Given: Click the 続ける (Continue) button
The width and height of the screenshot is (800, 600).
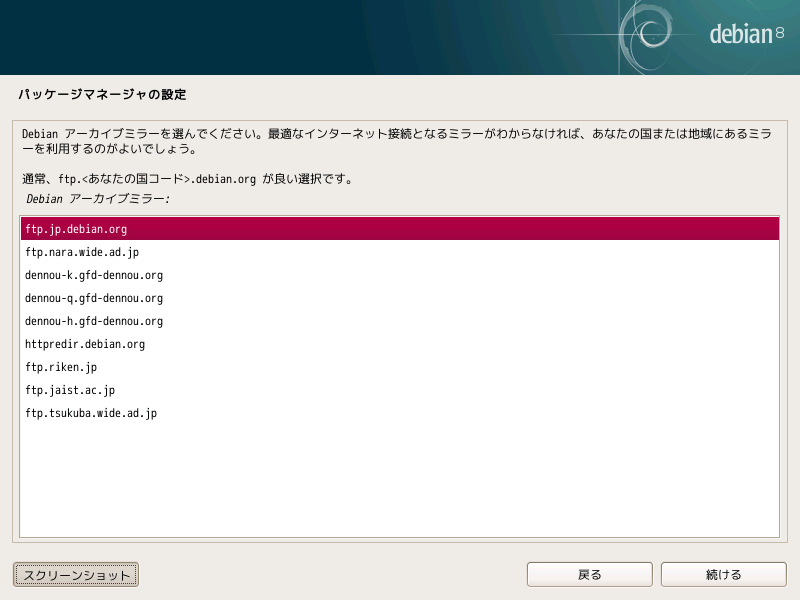Looking at the screenshot, I should point(724,574).
